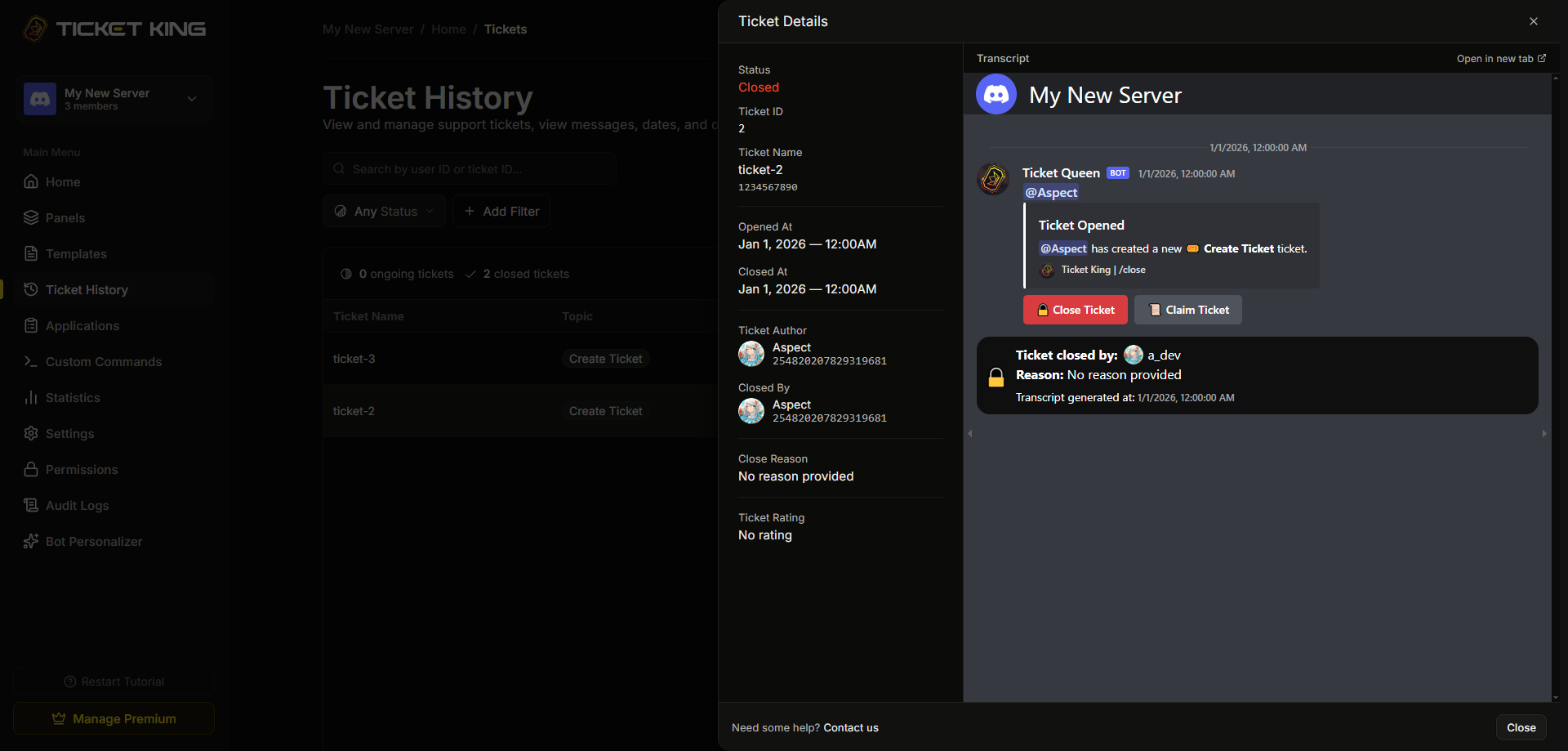
Task: Expand the My New Server selector
Action: pos(114,99)
